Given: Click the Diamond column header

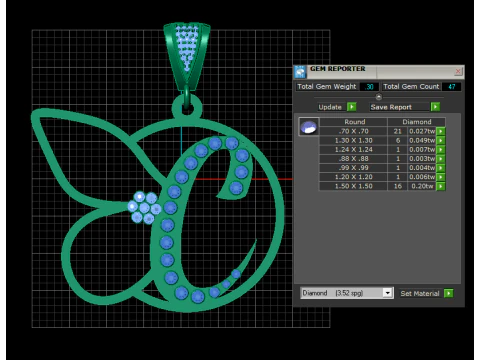Looking at the screenshot, I should (417, 122).
